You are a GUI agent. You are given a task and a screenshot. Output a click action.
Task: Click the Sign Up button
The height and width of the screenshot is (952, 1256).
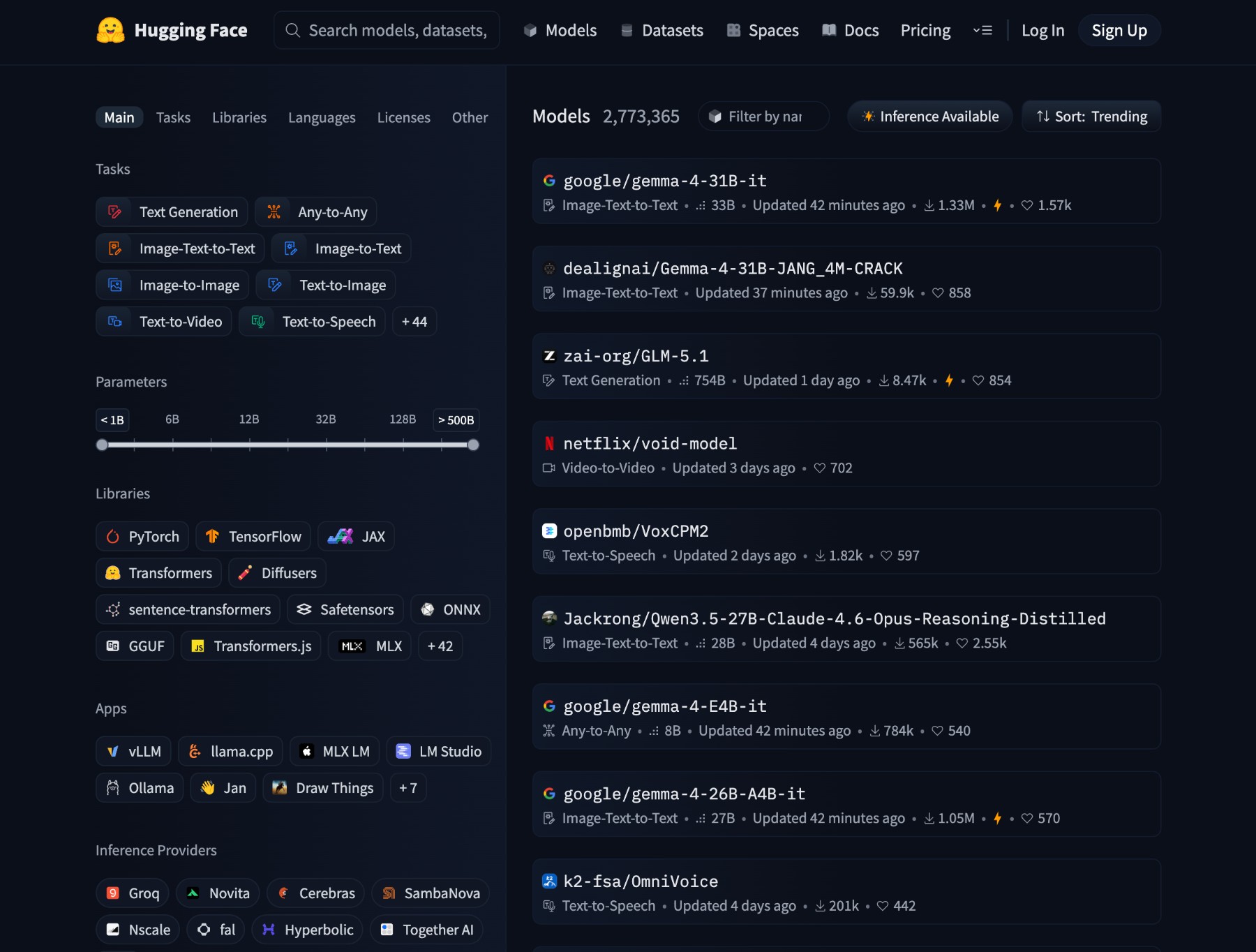tap(1119, 31)
